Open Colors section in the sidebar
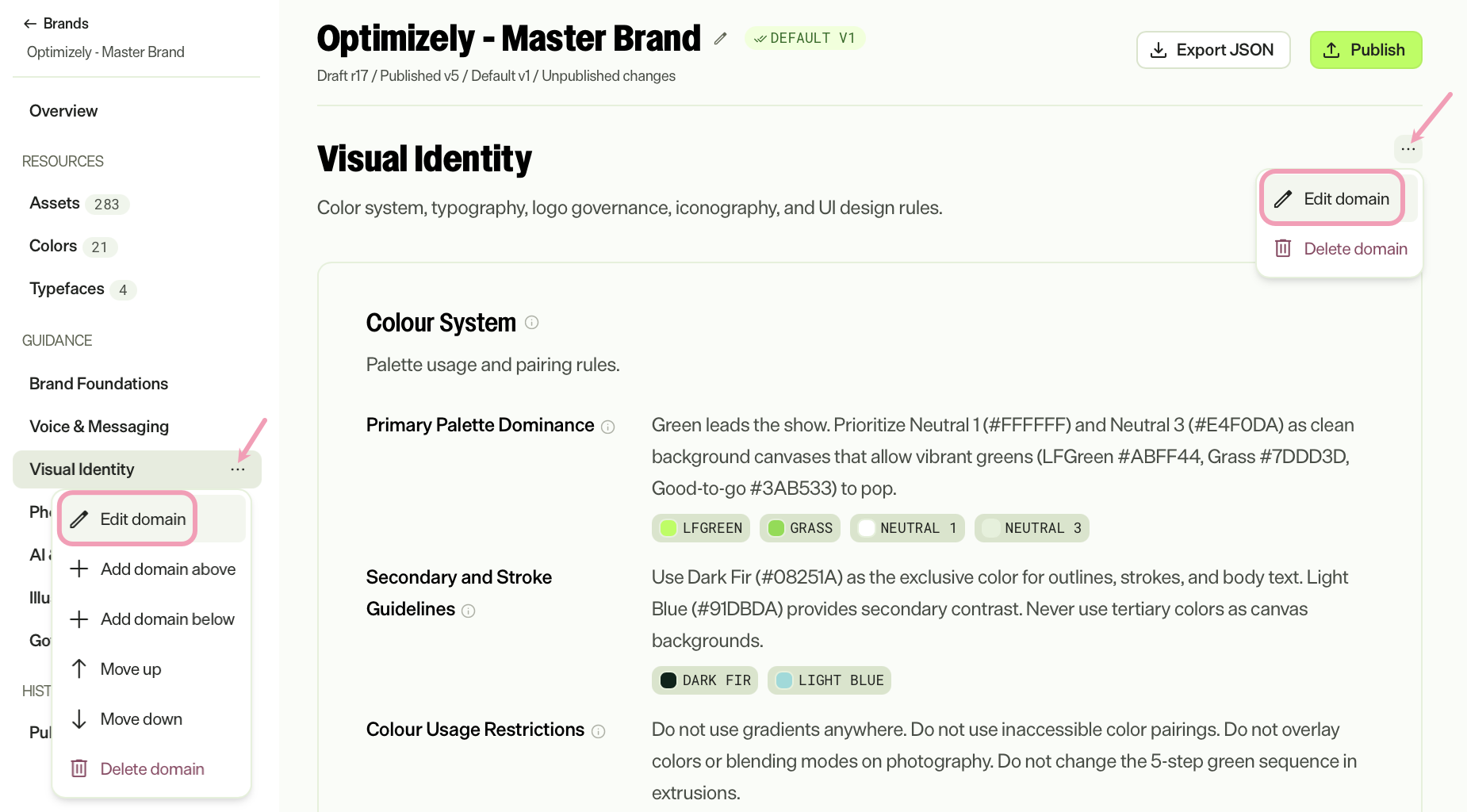1467x812 pixels. pyautogui.click(x=53, y=246)
